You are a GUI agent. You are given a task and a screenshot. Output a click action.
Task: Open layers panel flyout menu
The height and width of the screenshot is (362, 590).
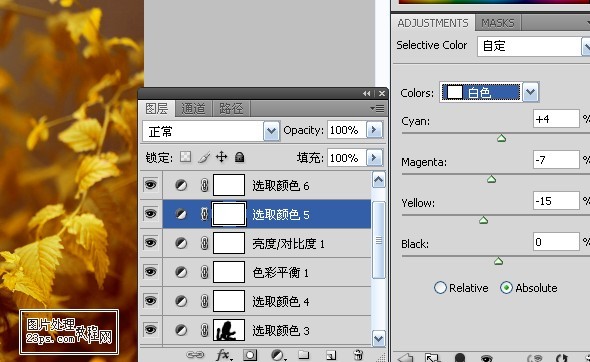tap(377, 109)
